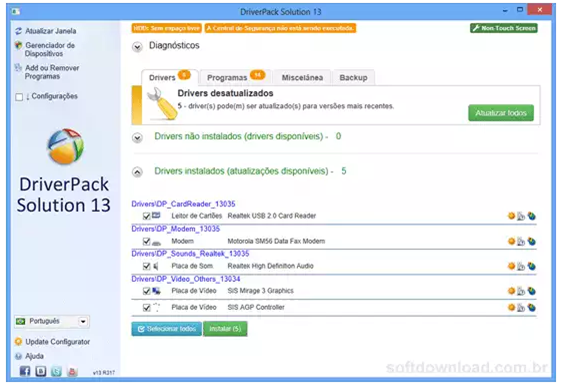
Task: Open the YouTube social icon
Action: point(72,371)
